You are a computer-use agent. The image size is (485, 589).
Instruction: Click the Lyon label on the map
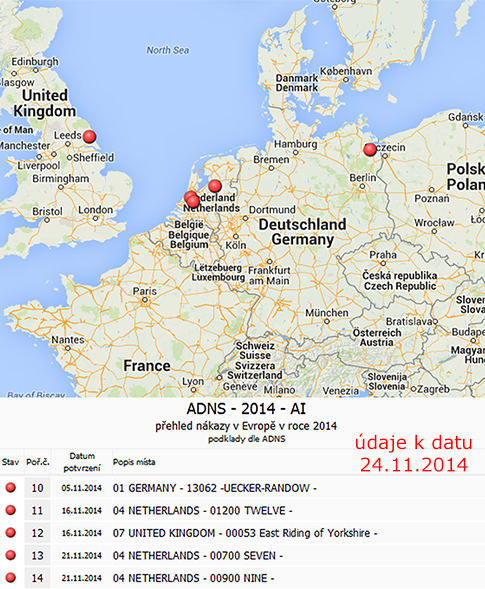pos(193,382)
